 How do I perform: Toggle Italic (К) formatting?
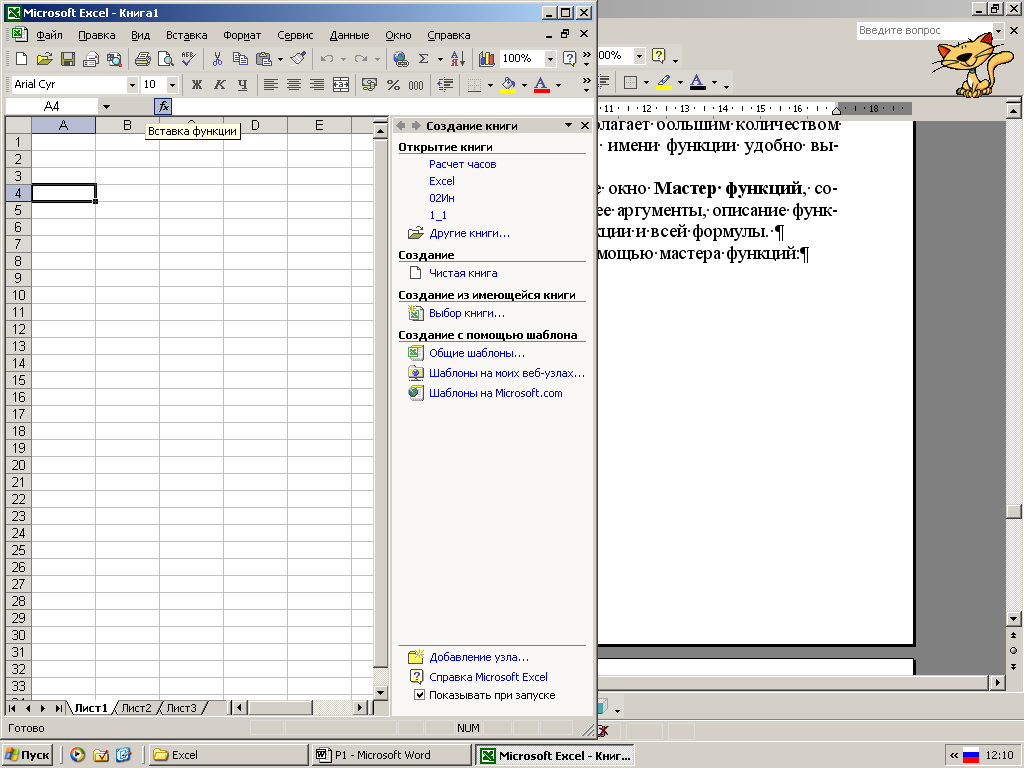pyautogui.click(x=219, y=84)
